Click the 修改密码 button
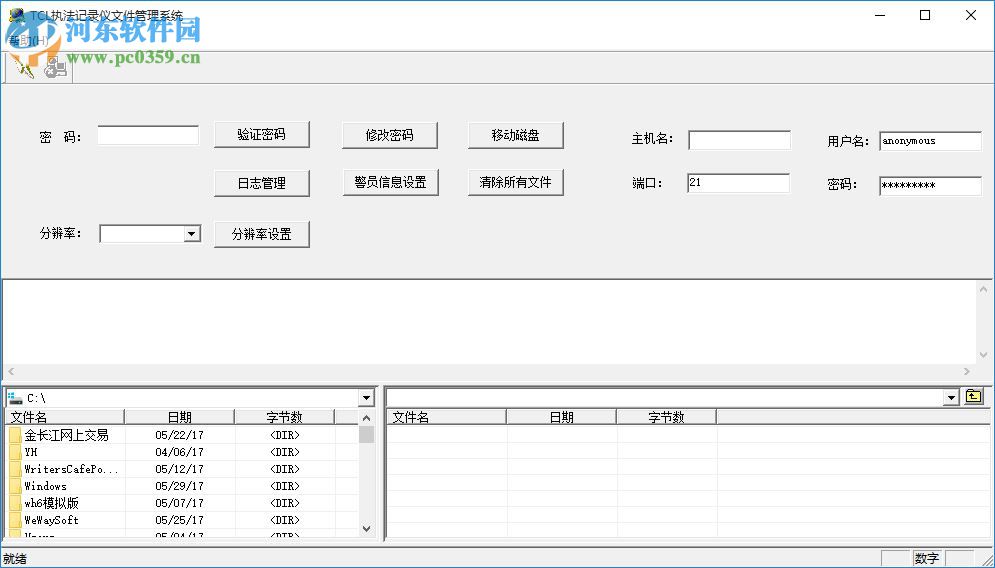Image resolution: width=995 pixels, height=568 pixels. coord(390,135)
